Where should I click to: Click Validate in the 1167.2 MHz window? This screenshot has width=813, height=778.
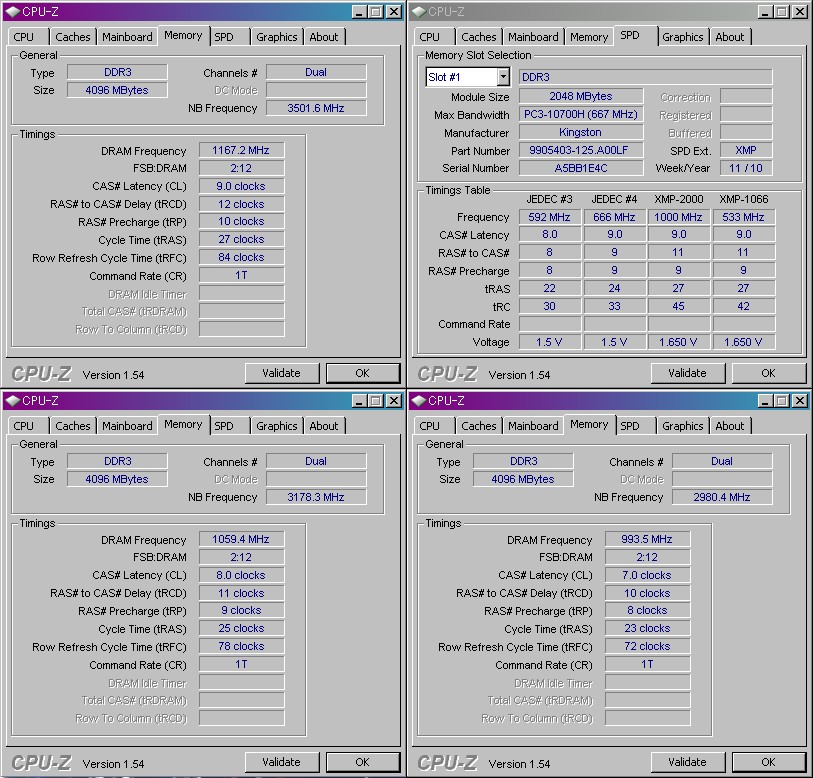click(282, 373)
